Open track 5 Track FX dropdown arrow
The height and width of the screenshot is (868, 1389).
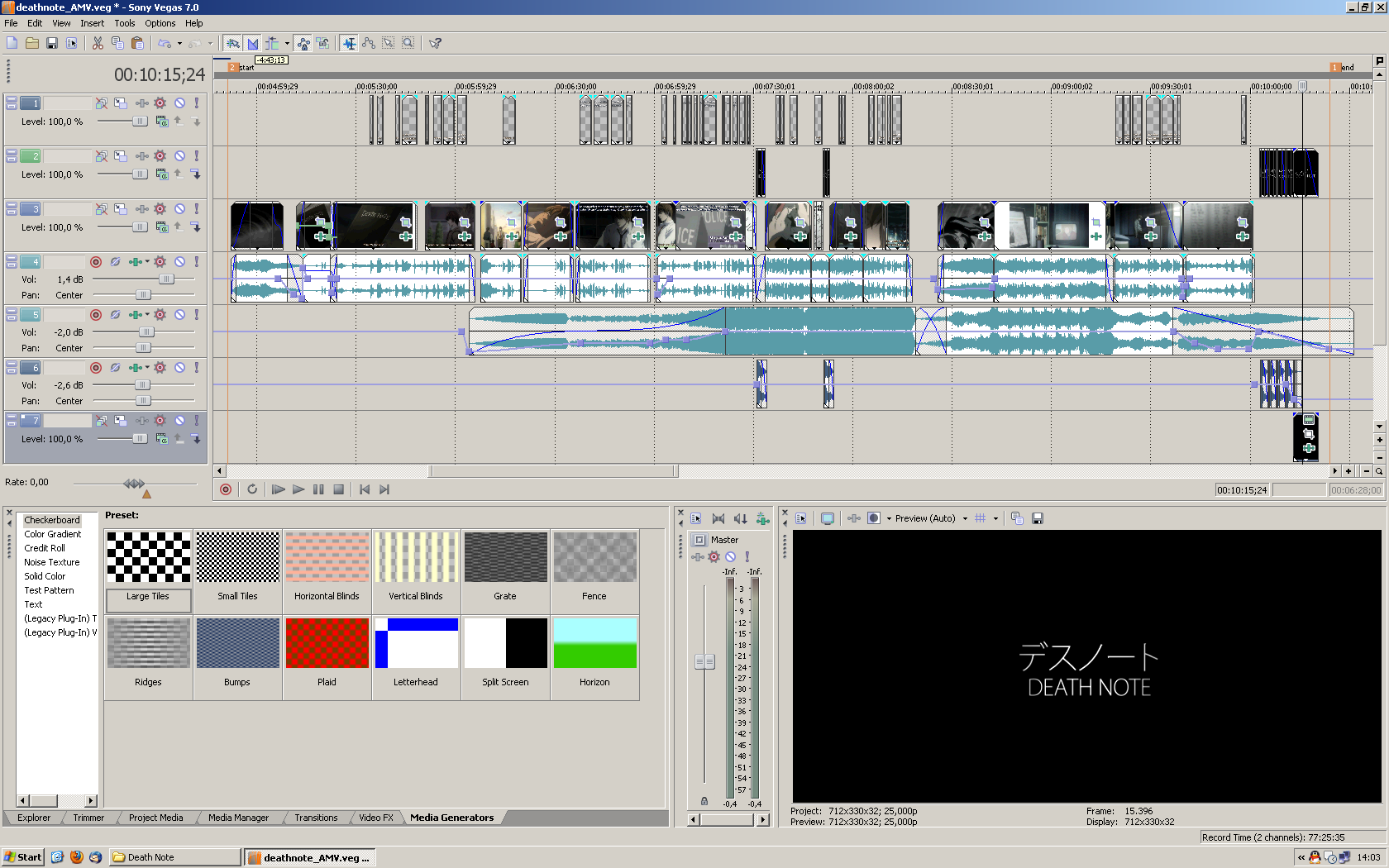point(147,315)
